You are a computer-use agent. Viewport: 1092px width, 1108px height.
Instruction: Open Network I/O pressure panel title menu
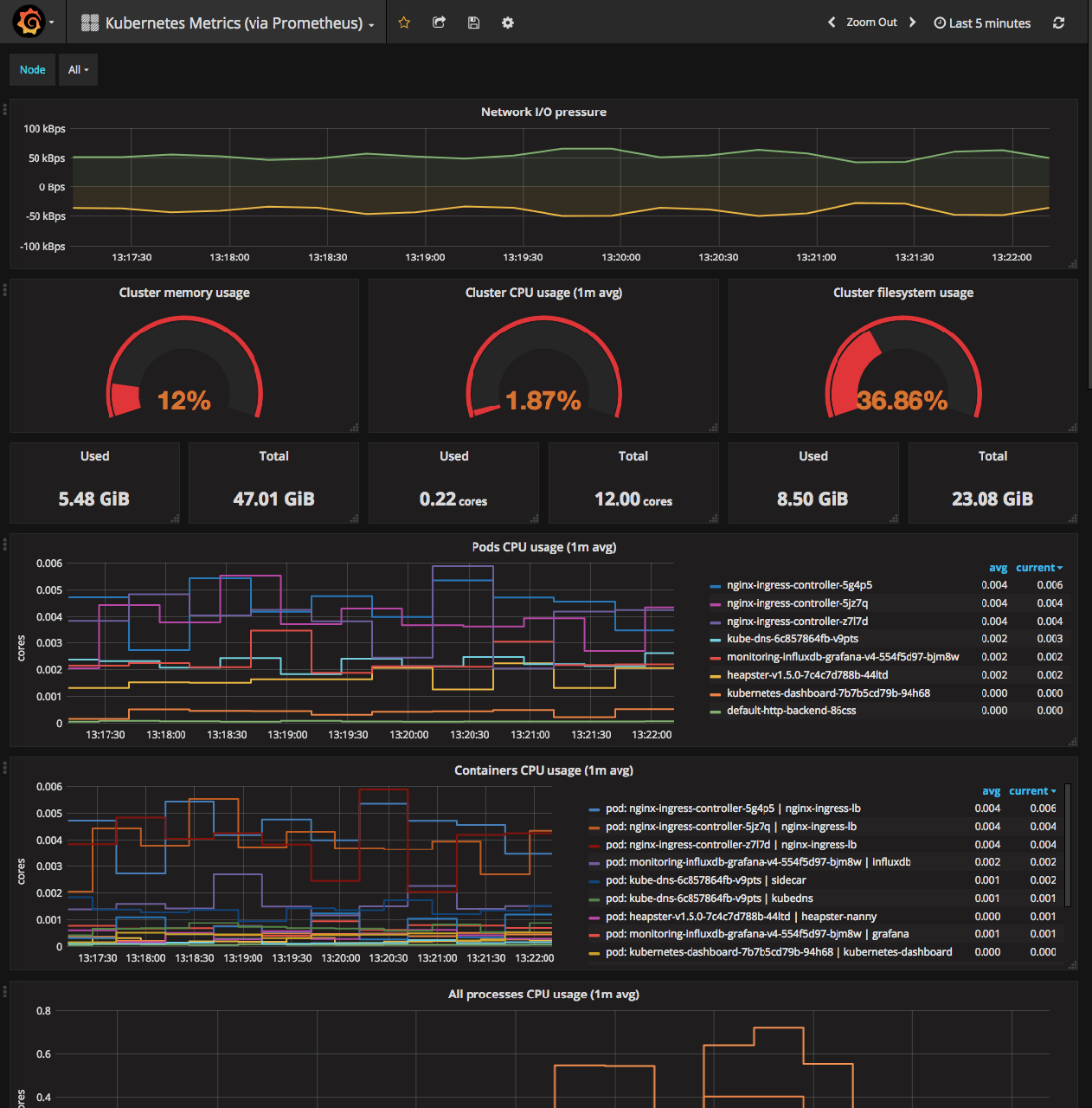tap(543, 113)
